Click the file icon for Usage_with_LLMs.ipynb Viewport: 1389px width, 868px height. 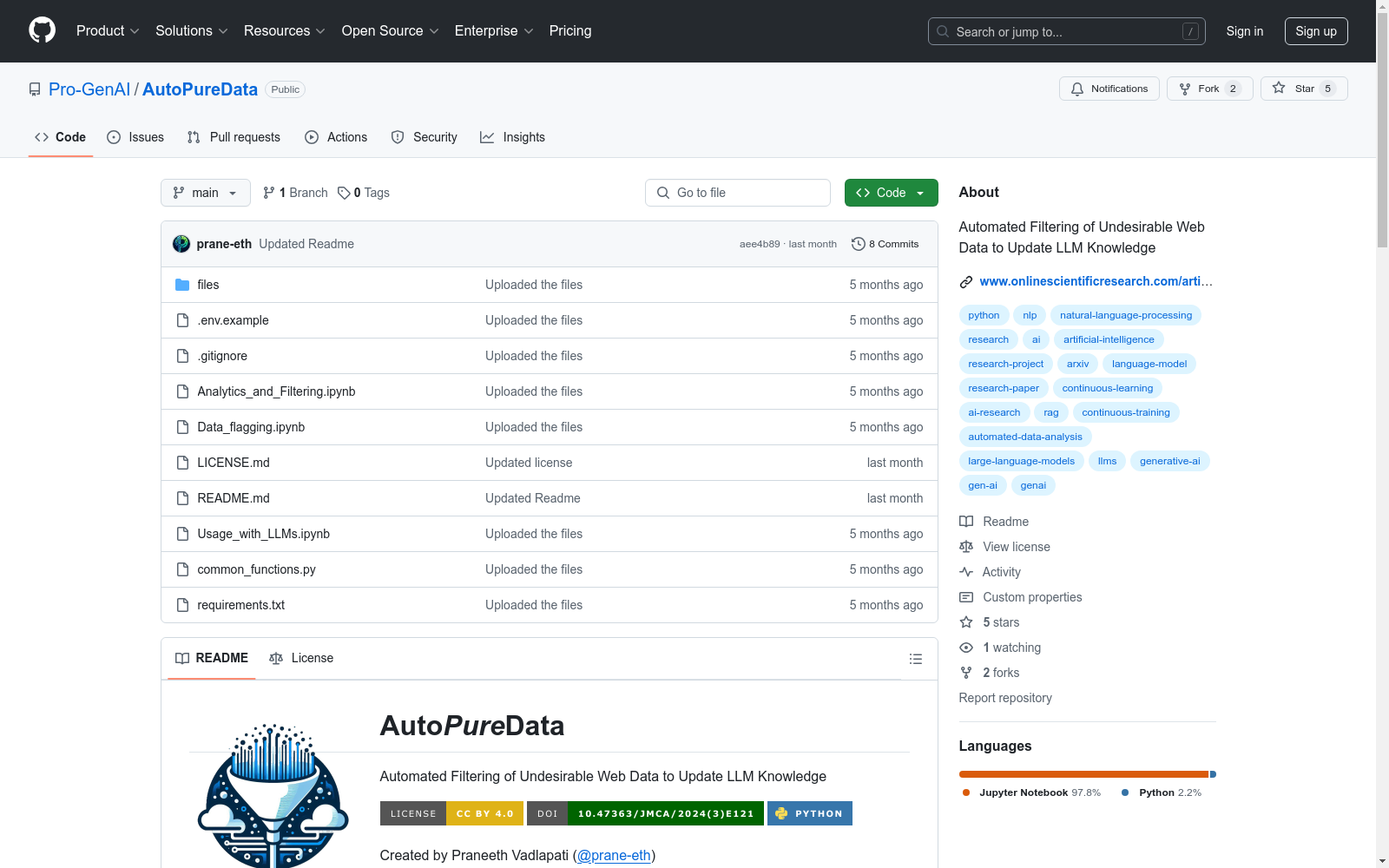[x=182, y=534]
